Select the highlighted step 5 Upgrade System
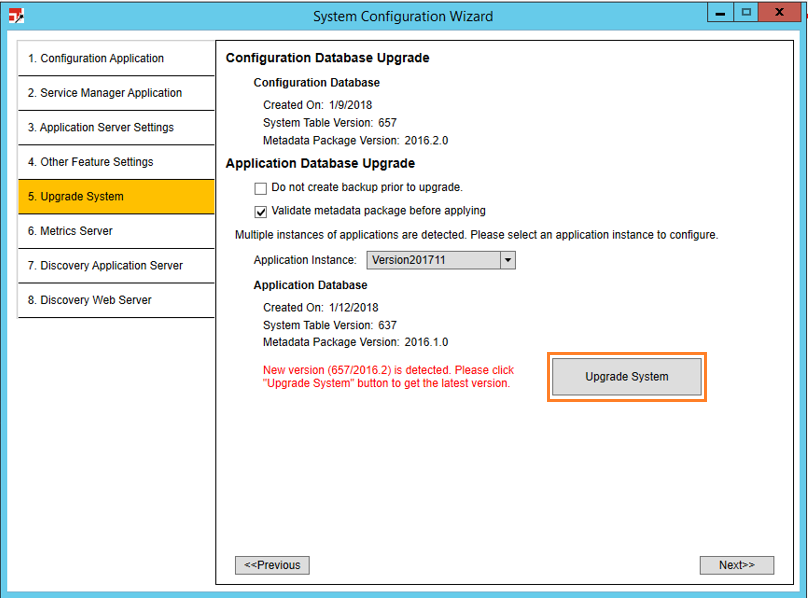This screenshot has width=808, height=598. [x=116, y=197]
